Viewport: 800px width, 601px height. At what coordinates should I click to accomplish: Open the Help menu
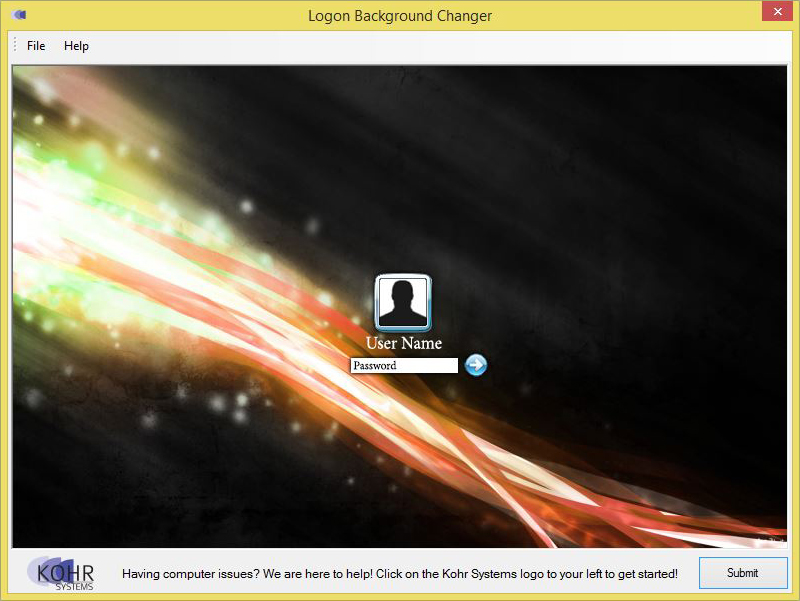(76, 46)
